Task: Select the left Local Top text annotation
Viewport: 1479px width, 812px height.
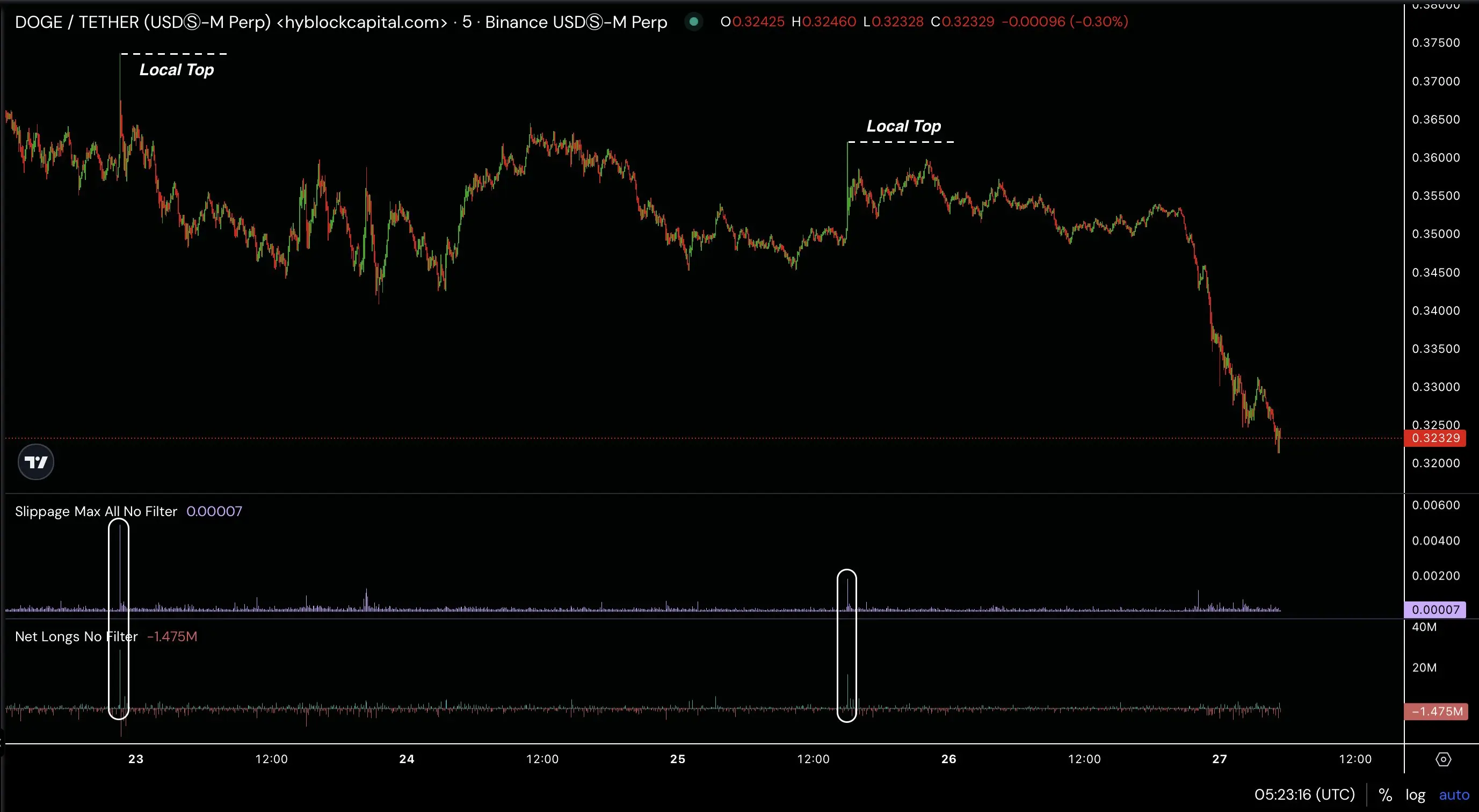Action: click(x=176, y=70)
